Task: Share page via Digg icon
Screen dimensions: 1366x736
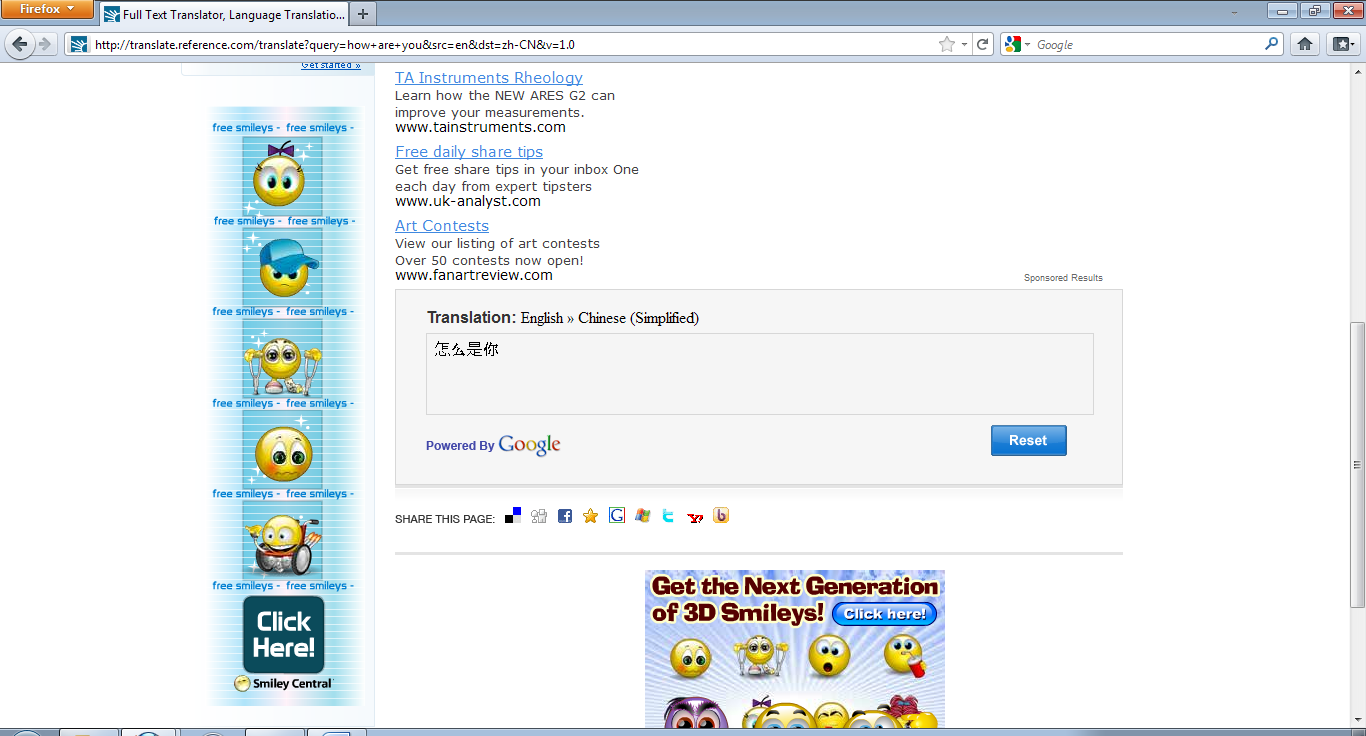Action: point(539,516)
